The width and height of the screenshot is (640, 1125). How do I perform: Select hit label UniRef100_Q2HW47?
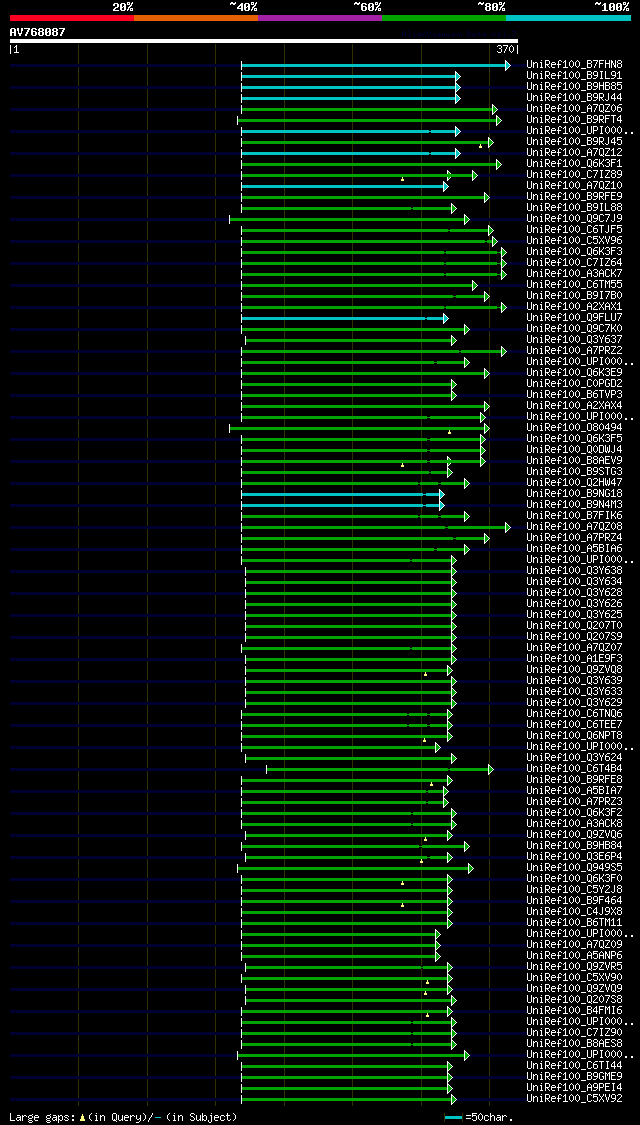[x=574, y=483]
